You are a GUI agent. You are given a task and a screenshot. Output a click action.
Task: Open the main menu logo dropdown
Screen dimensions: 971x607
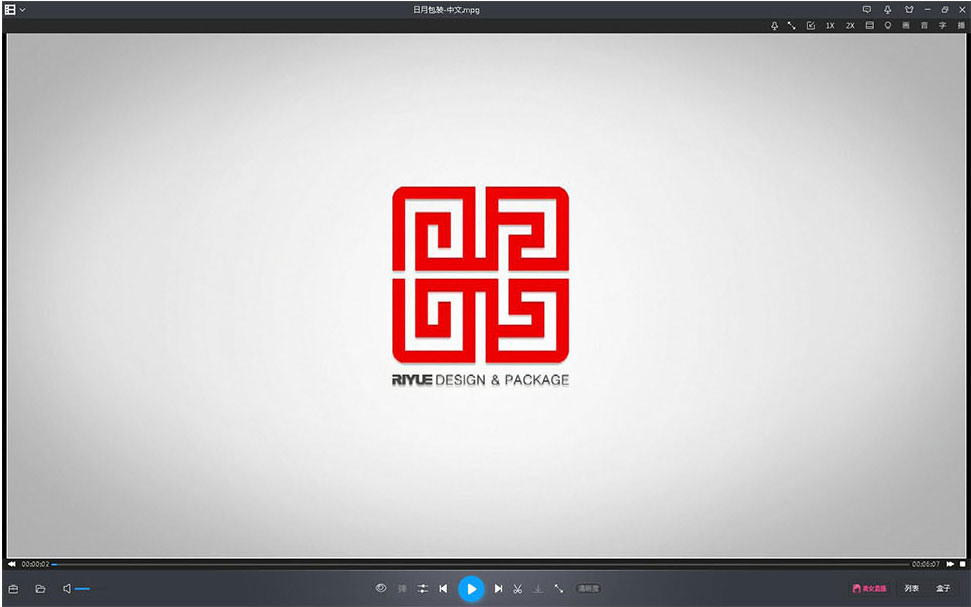coord(14,10)
